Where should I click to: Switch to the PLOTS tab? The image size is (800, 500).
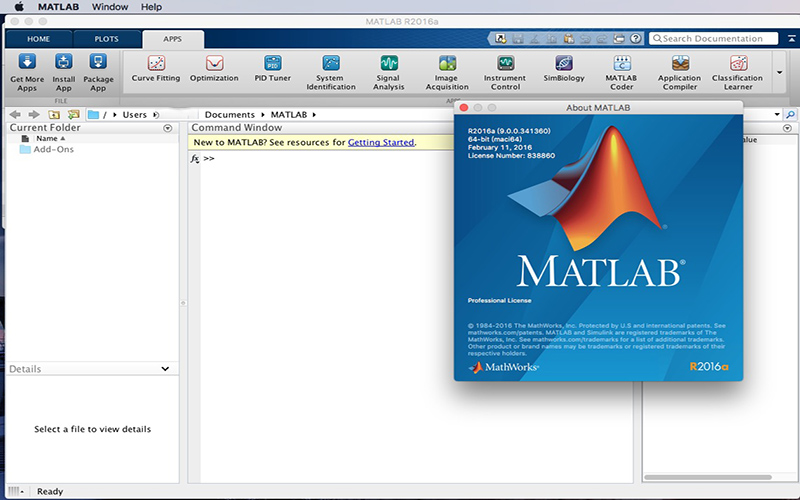106,39
